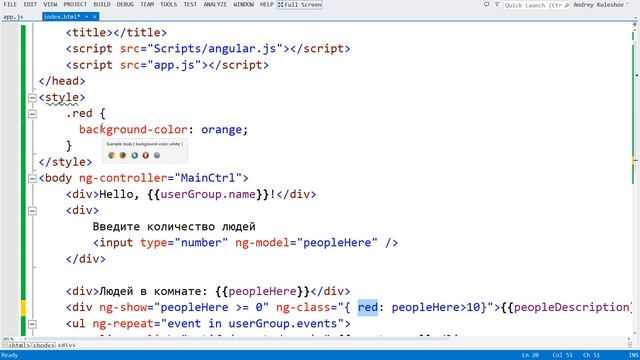
Task: Open the HELP menu
Action: [x=267, y=4]
